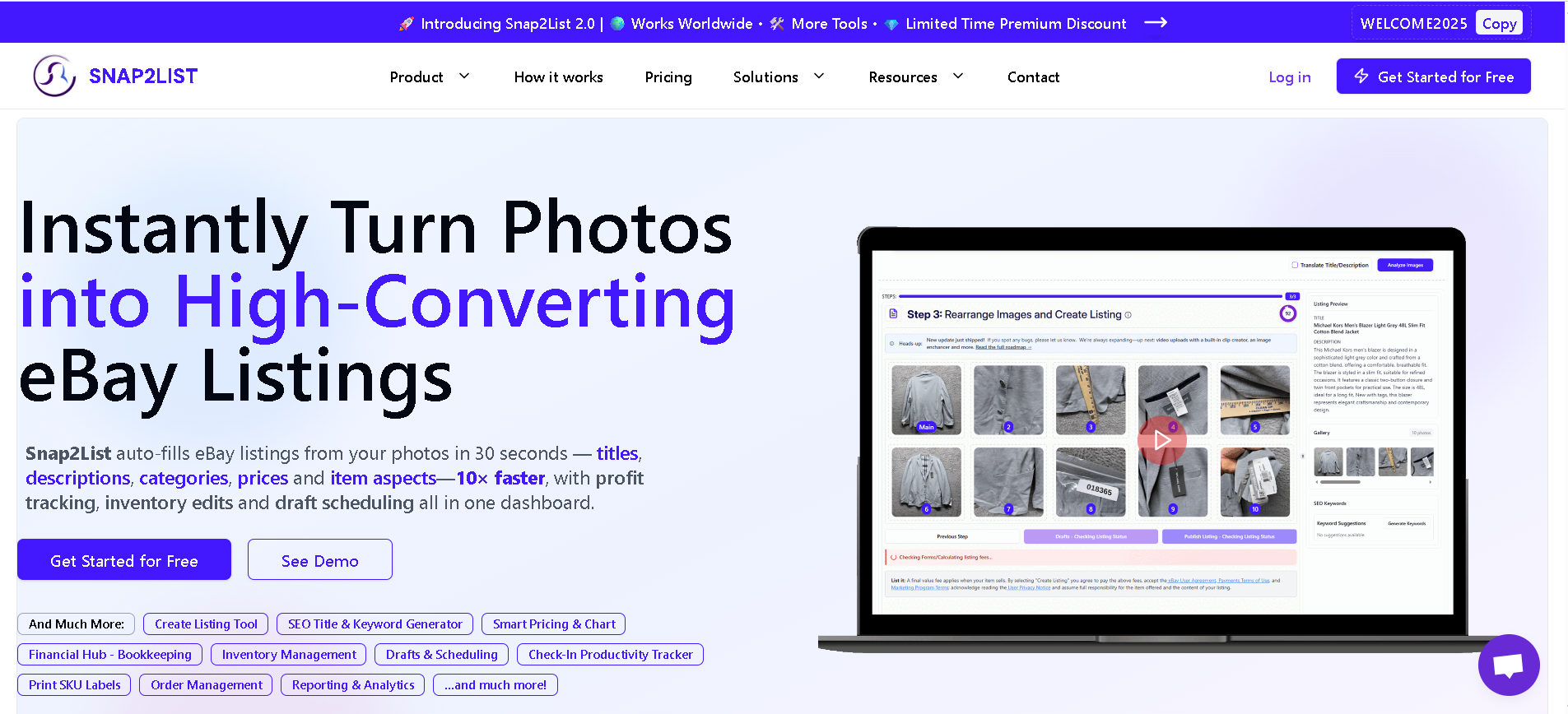Image resolution: width=1568 pixels, height=714 pixels.
Task: Open Reporting & Analytics tag
Action: [x=352, y=684]
